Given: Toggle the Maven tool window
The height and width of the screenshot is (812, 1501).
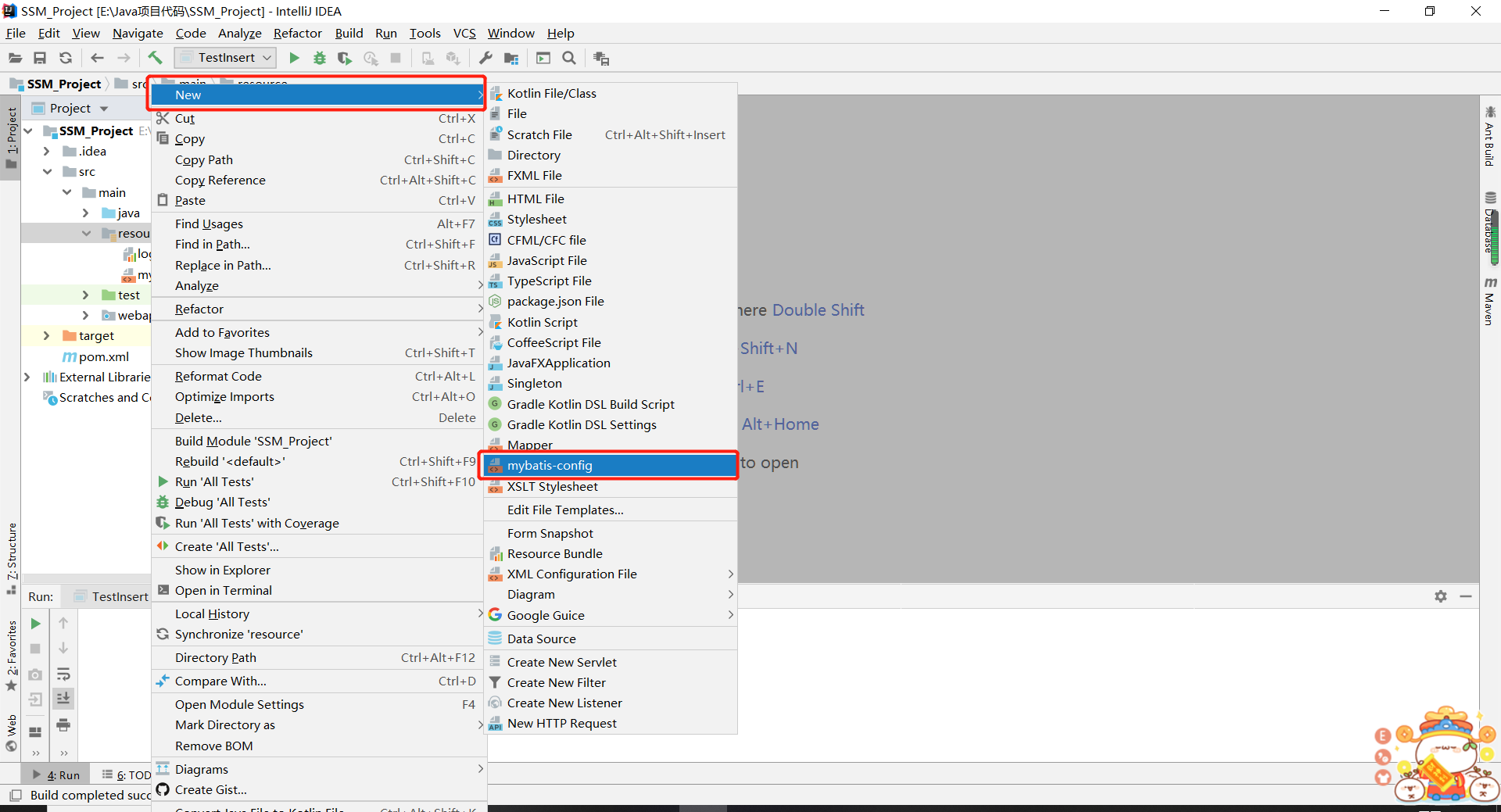Looking at the screenshot, I should (x=1489, y=301).
